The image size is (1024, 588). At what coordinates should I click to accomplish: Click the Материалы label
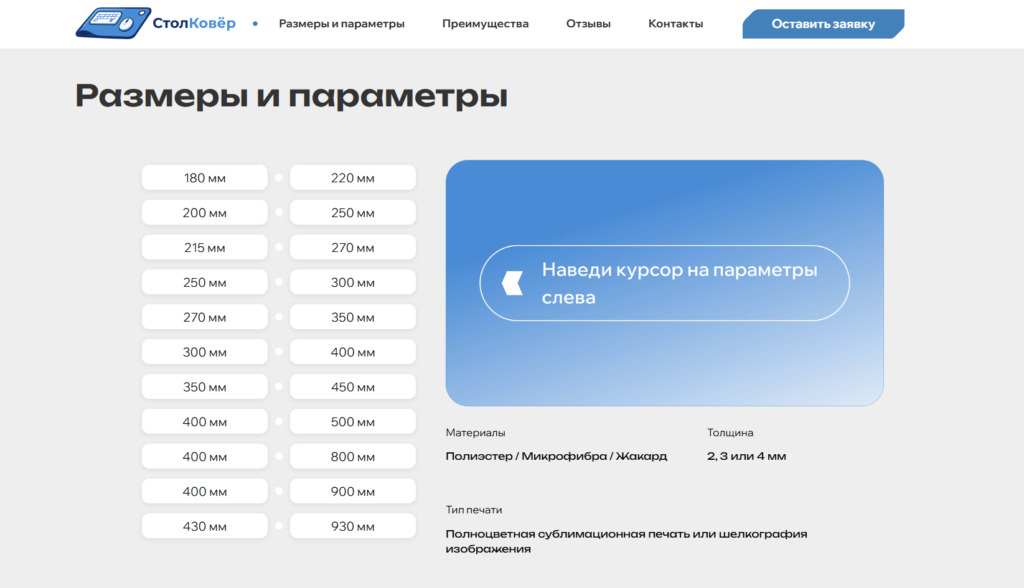pos(475,433)
